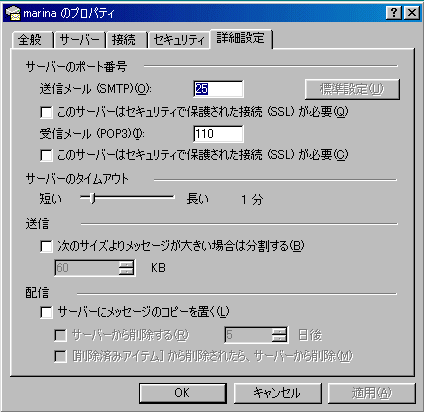The width and height of the screenshot is (424, 412).
Task: Click the SMTP port number field
Action: [218, 89]
